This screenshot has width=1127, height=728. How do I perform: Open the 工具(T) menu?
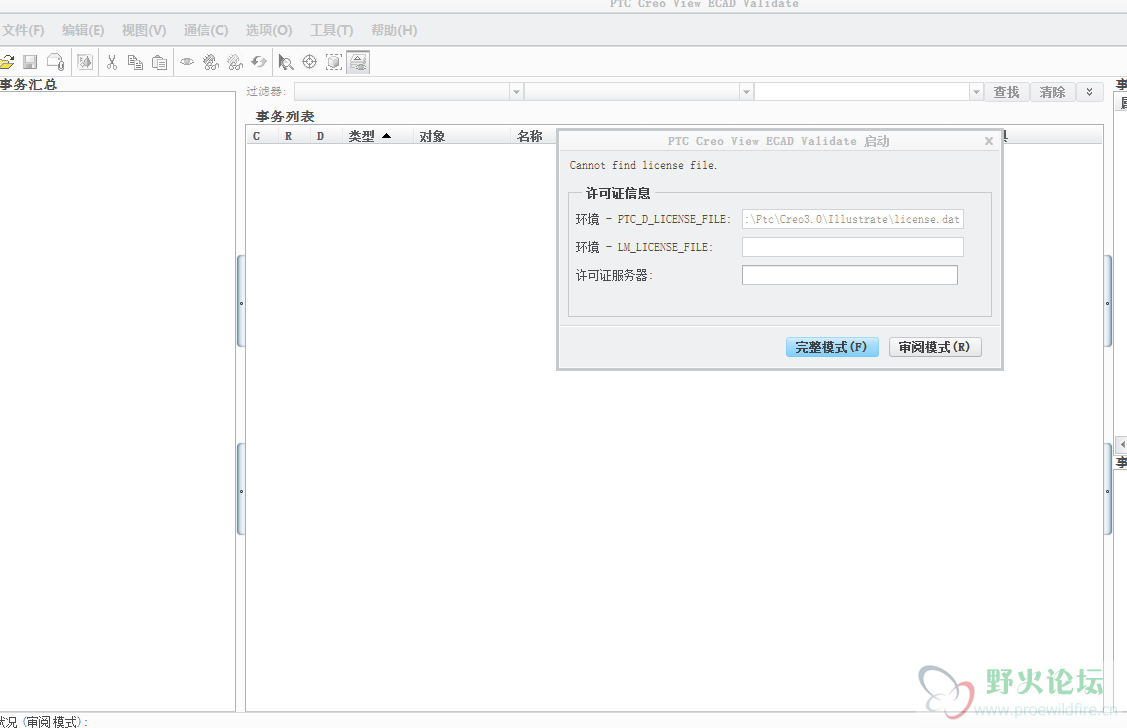coord(331,30)
